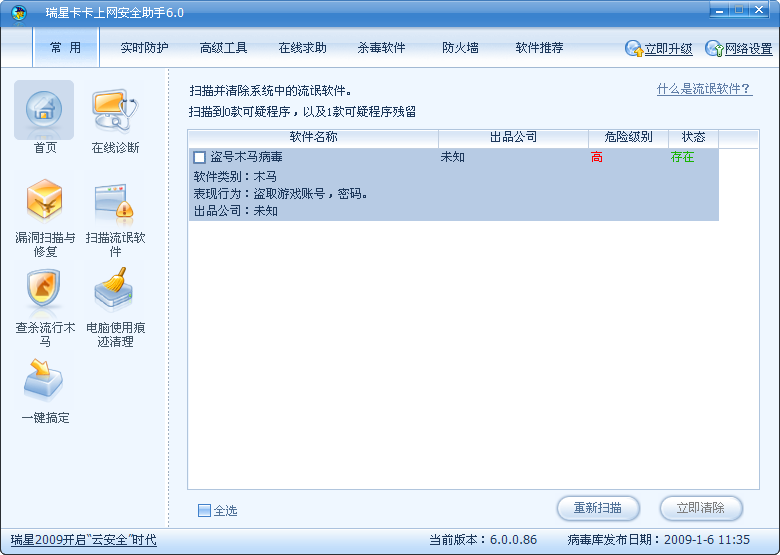Switch to the 常用 tab
This screenshot has height=555, width=780.
[x=66, y=47]
